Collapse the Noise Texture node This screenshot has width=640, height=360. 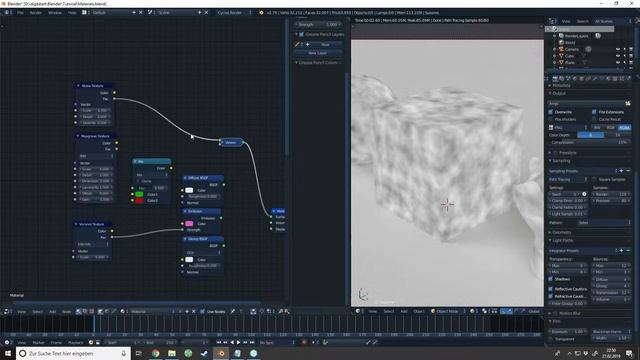pos(78,86)
